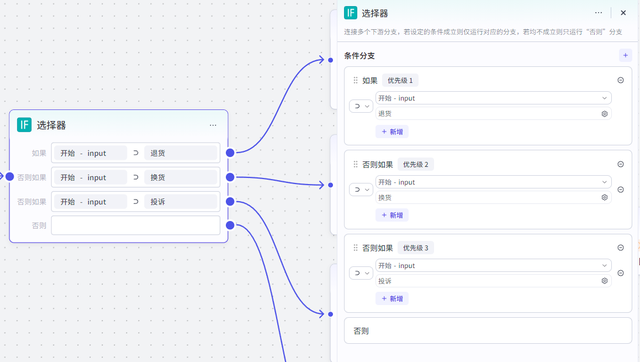Click the 换货 value input in priority 2 branch

(493, 198)
